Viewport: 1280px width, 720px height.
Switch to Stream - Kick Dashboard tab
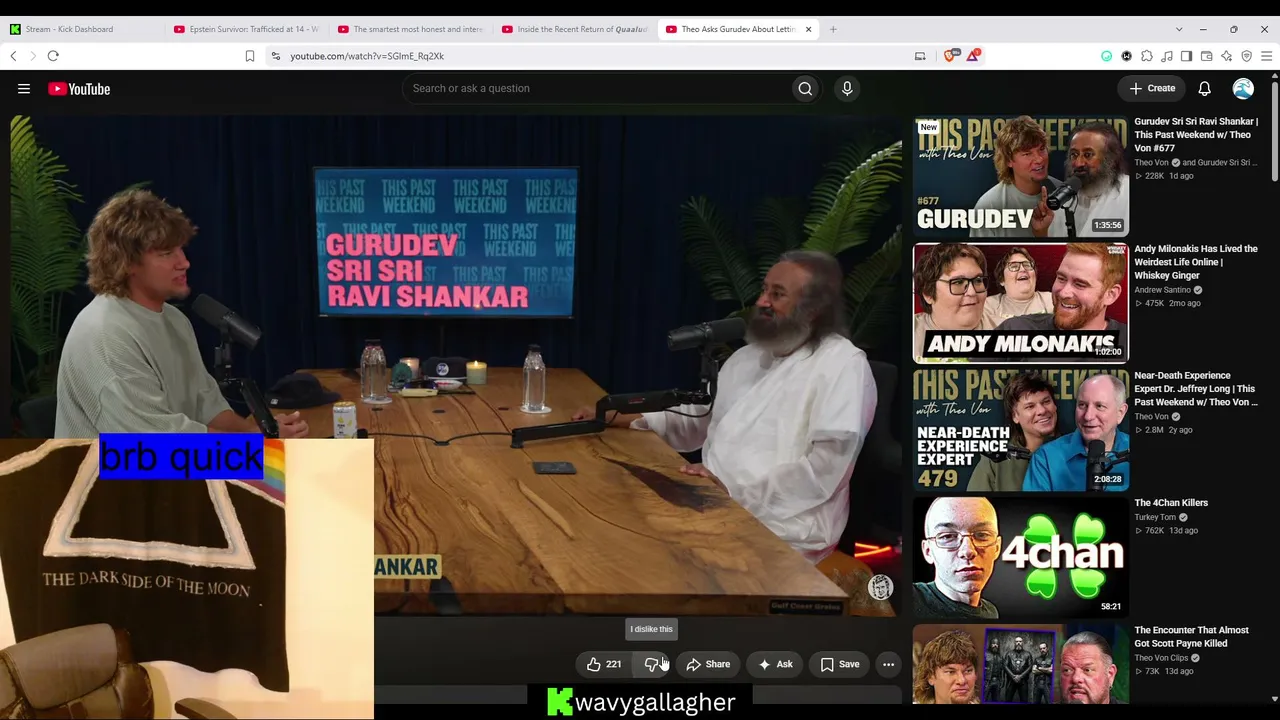[x=82, y=29]
